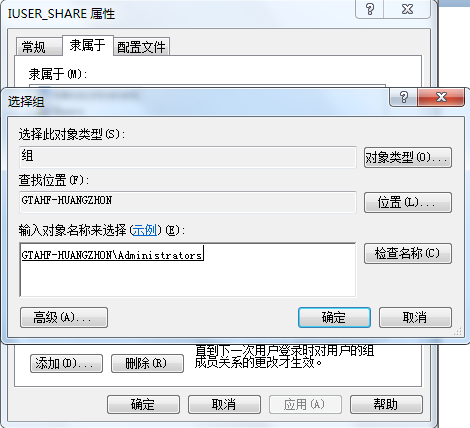470x428 pixels.
Task: Open 高级(A)... advanced search options
Action: (64, 317)
